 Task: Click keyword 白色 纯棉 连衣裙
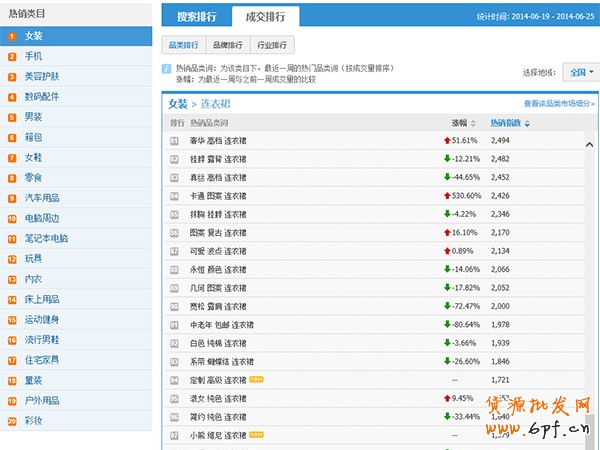218,344
